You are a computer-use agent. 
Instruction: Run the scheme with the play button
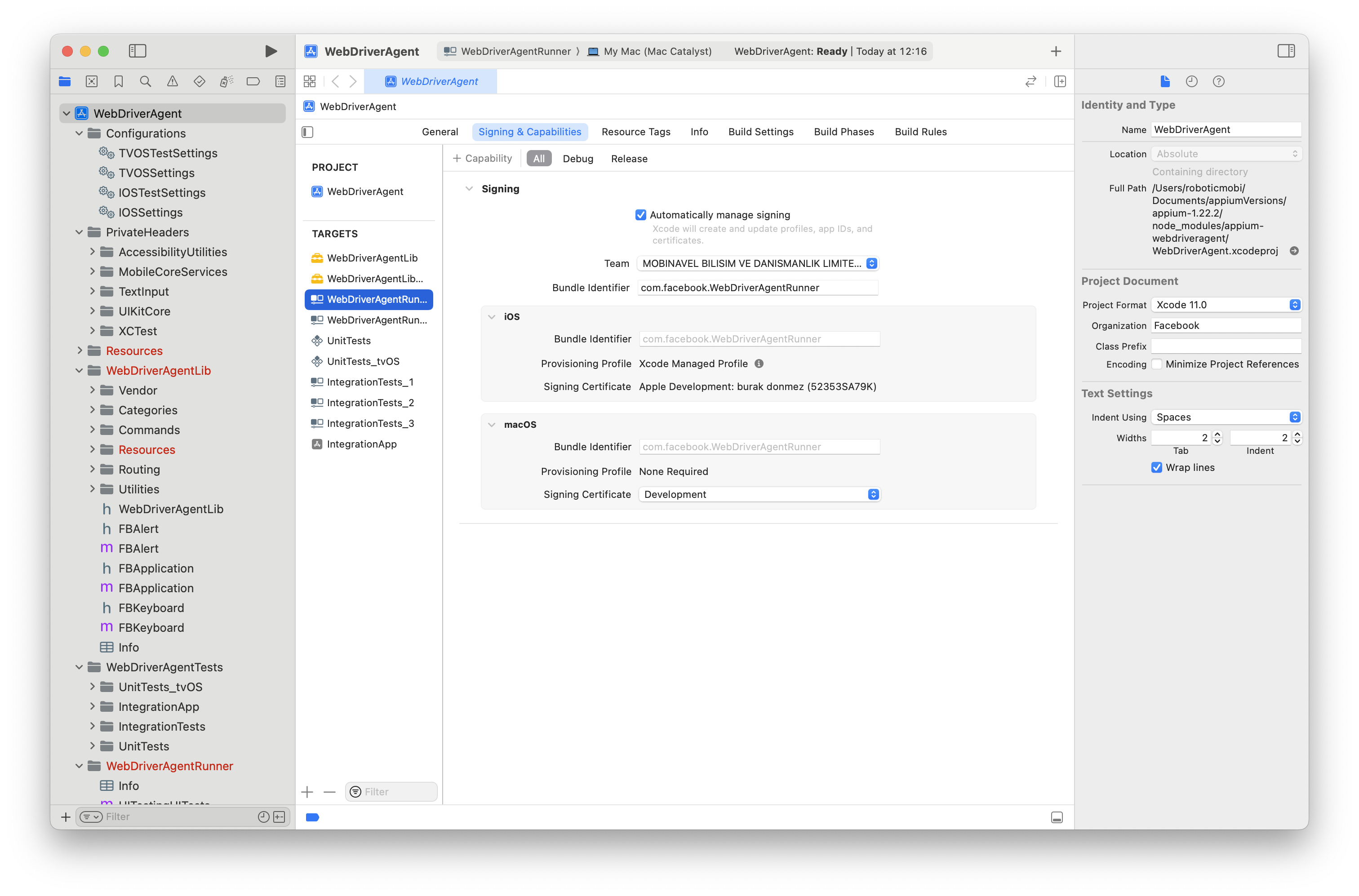click(x=271, y=51)
